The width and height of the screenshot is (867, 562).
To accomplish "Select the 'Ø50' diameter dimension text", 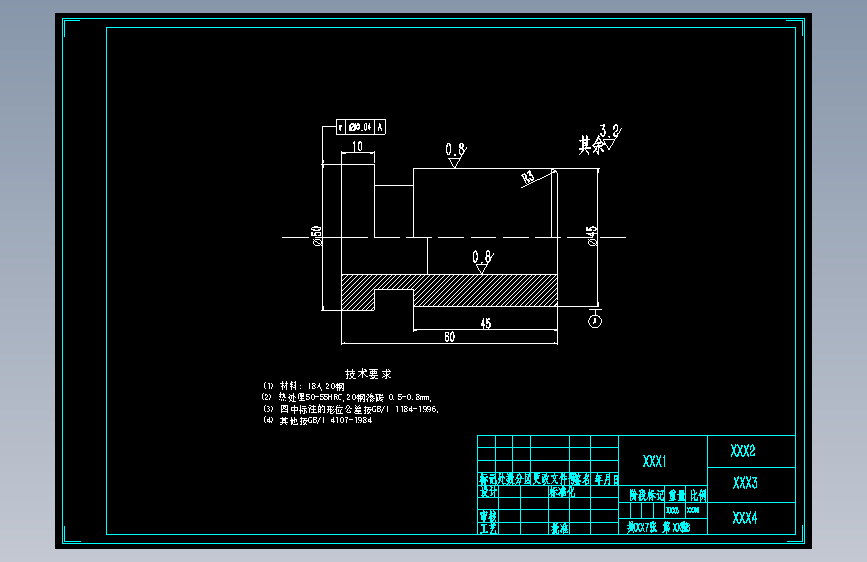I will coord(317,236).
